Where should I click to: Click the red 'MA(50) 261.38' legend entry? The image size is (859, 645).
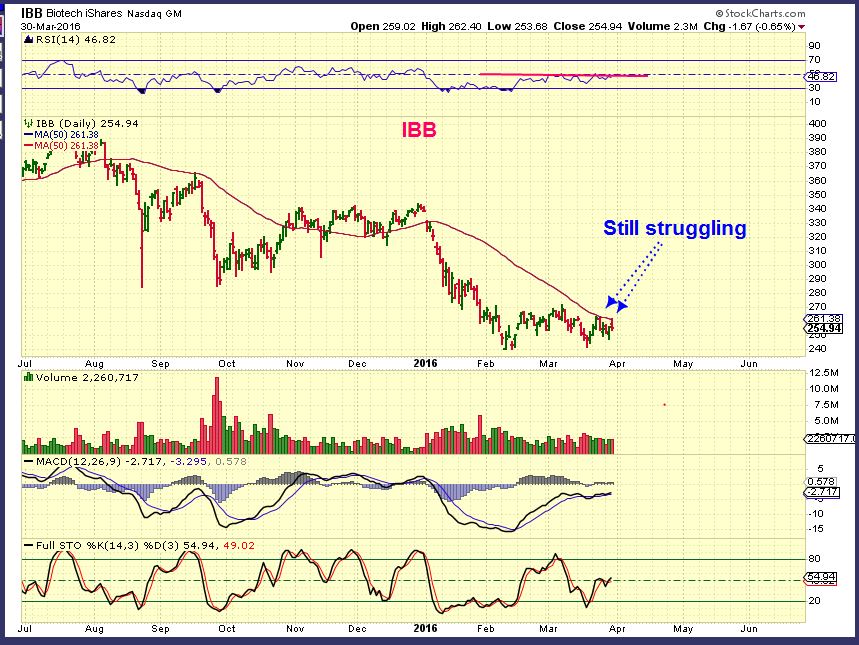[x=61, y=146]
